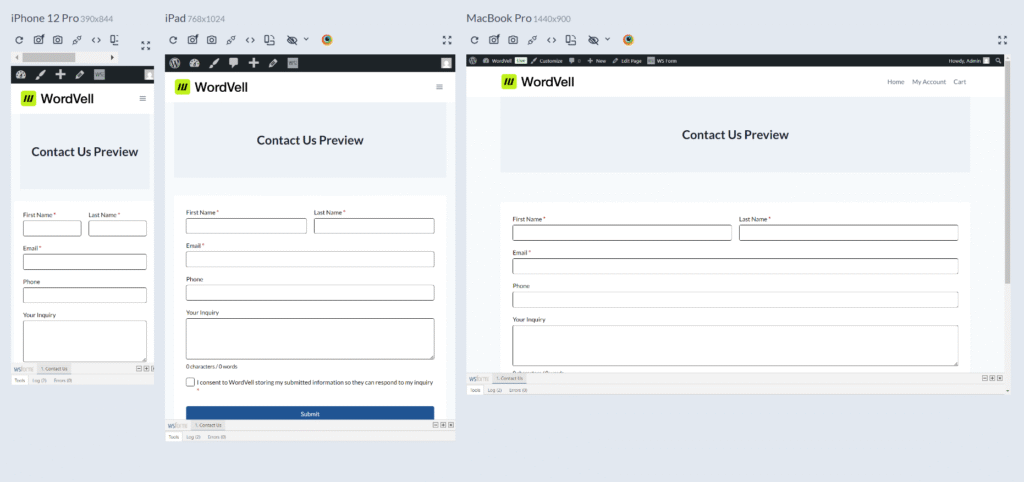Reload the iPhone 12 Pro preview
The image size is (1024, 482).
tap(19, 41)
